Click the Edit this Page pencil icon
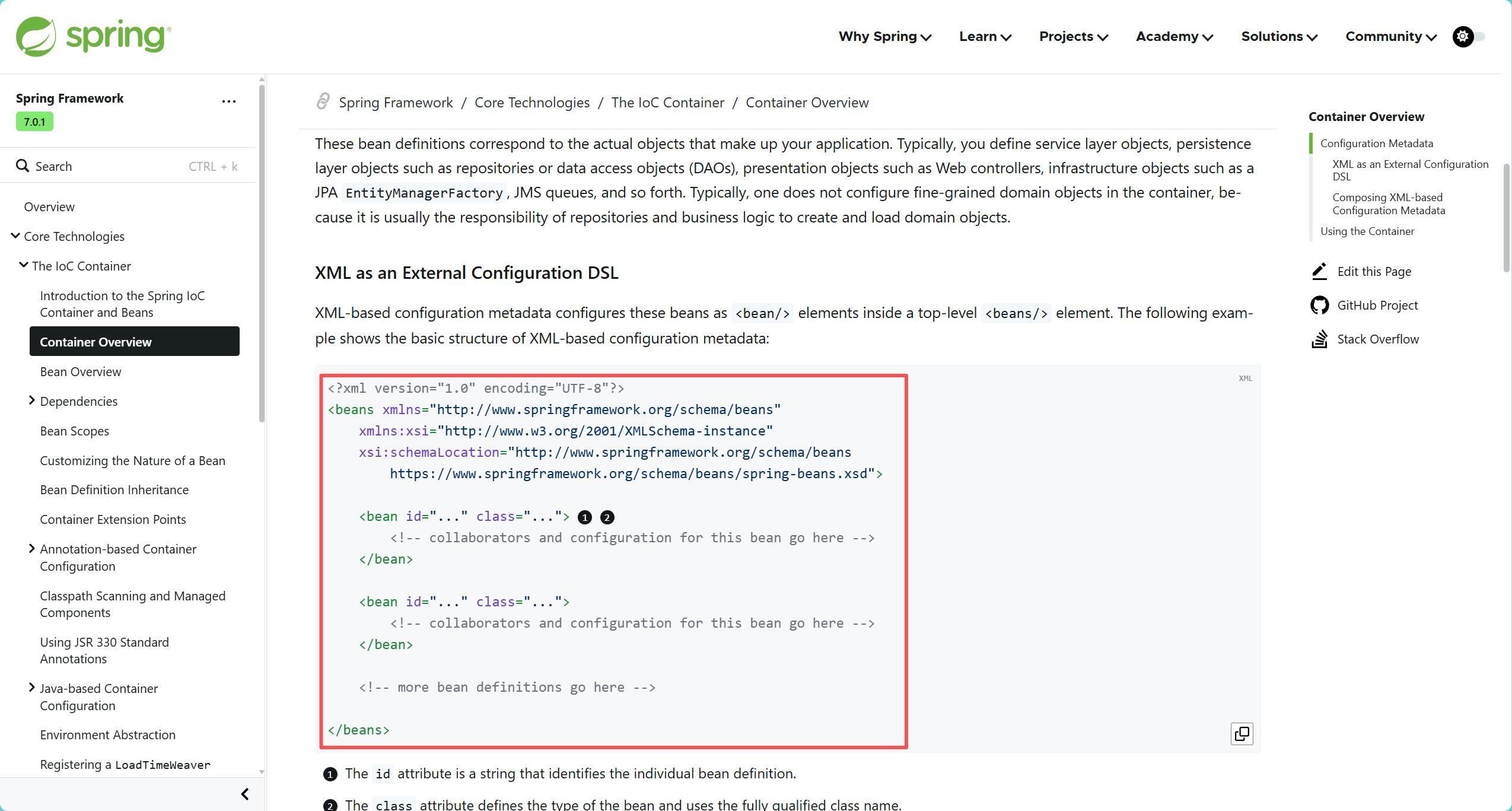The image size is (1512, 811). [x=1319, y=272]
